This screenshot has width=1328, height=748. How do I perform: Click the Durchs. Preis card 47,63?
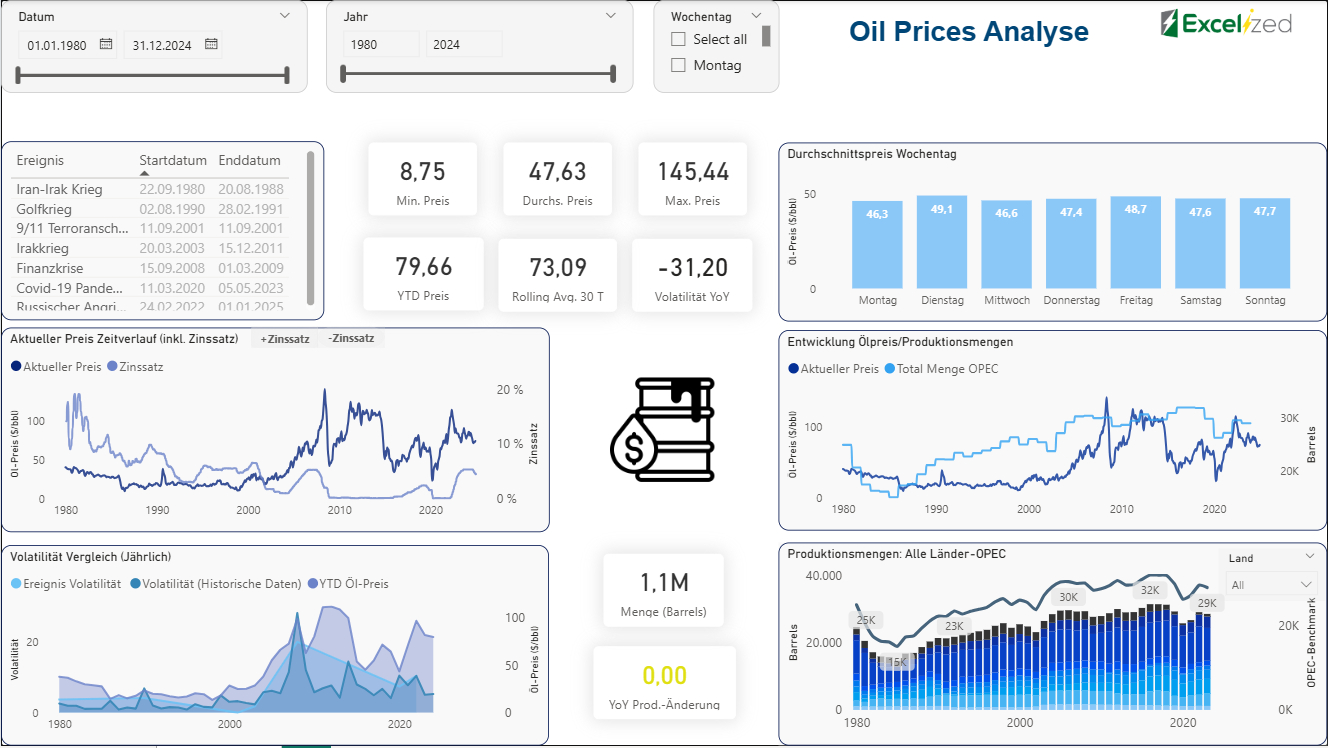[557, 179]
